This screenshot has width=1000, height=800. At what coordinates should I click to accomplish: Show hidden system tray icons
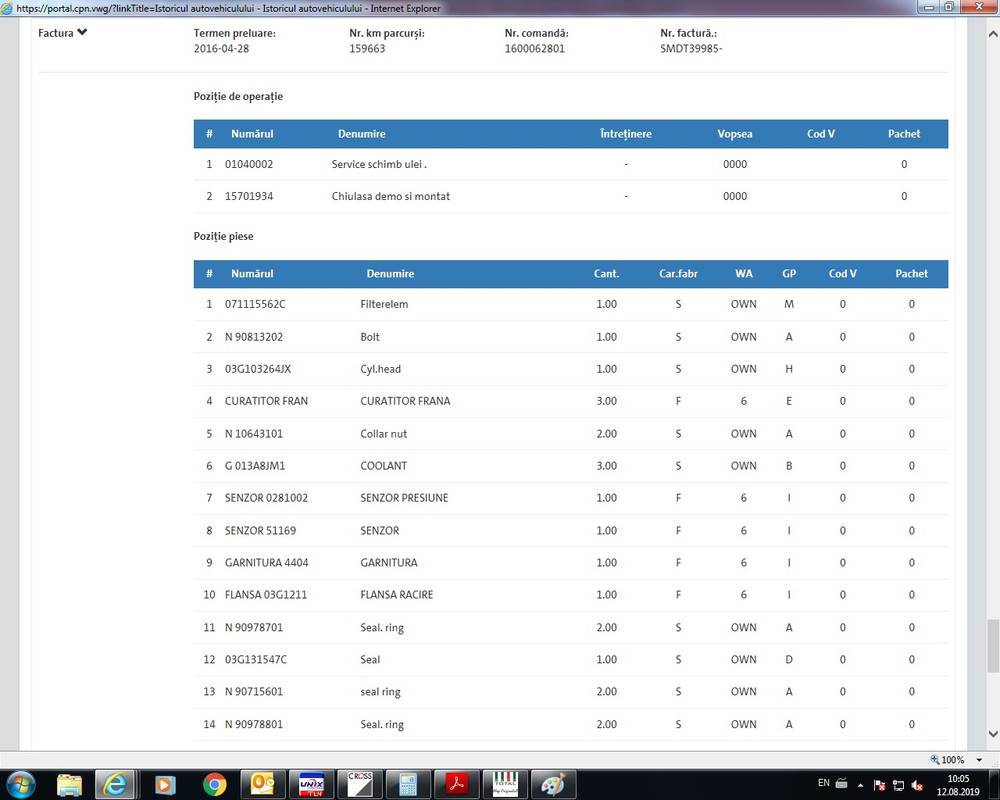click(x=860, y=785)
